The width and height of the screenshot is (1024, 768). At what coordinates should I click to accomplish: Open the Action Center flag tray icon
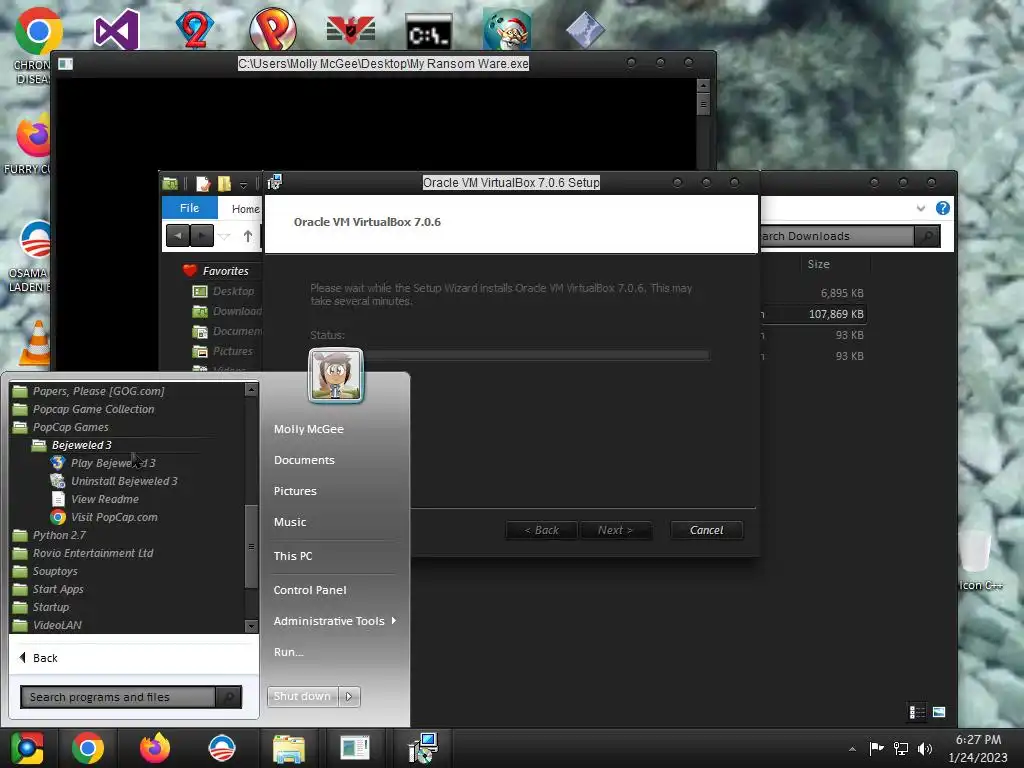(876, 748)
